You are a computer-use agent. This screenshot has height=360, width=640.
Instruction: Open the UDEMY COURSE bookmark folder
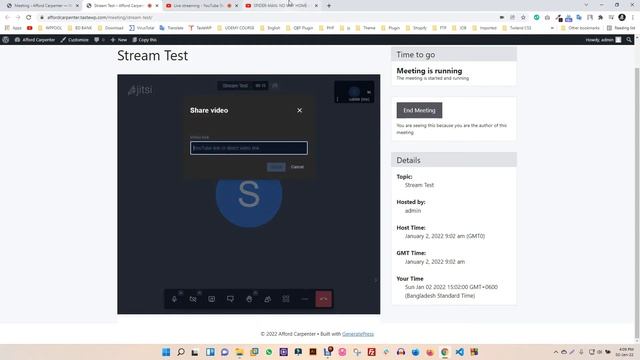tap(236, 28)
